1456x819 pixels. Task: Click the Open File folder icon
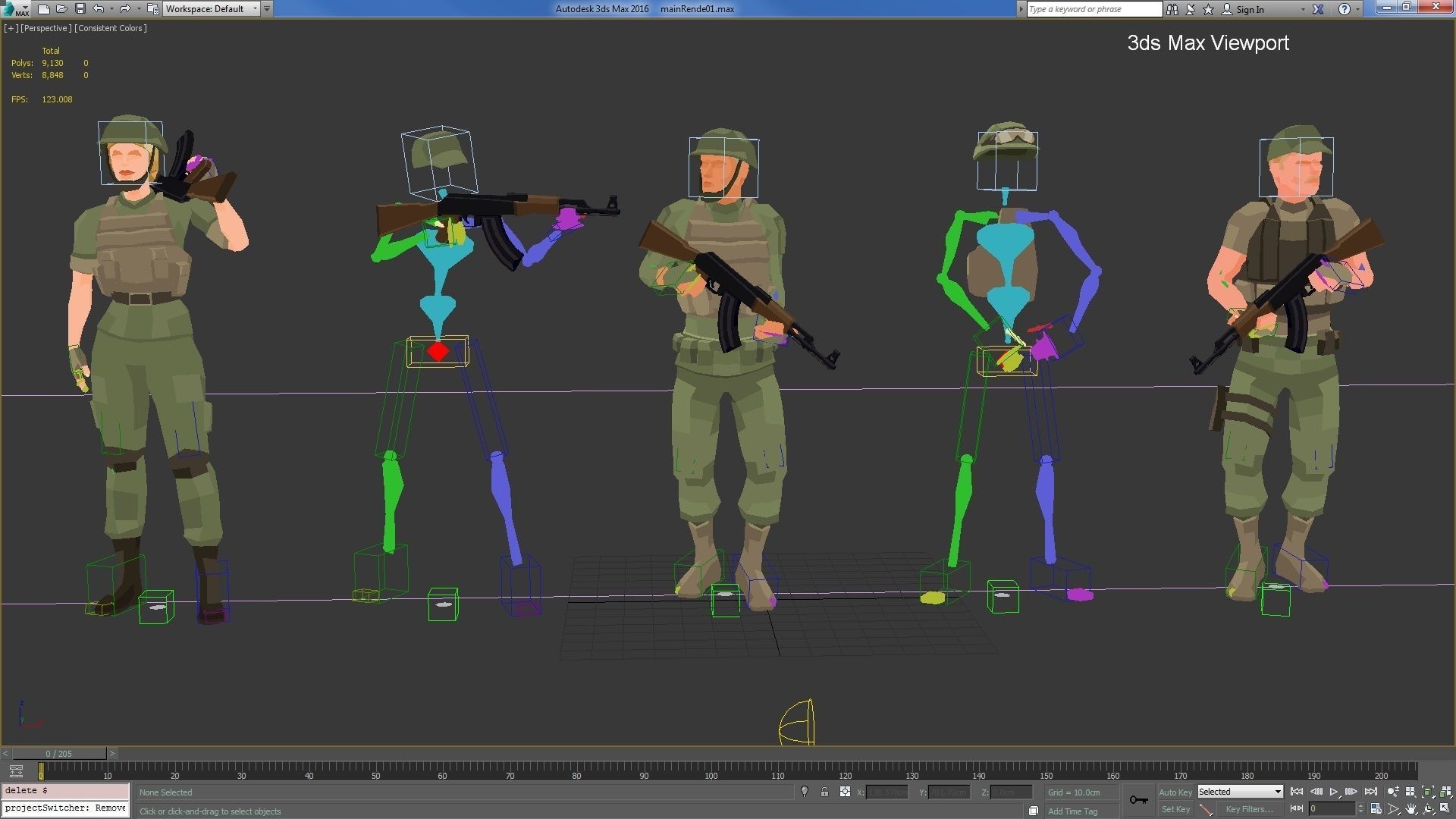click(x=61, y=9)
